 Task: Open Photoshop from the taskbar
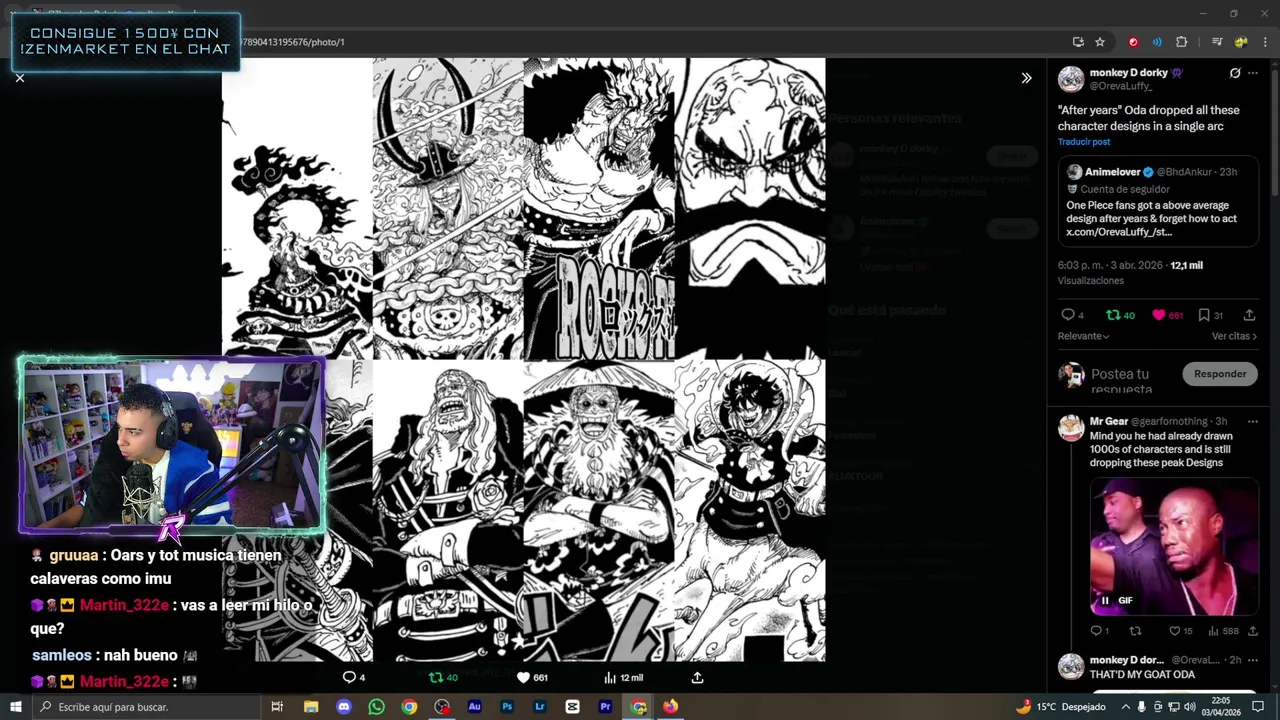(x=507, y=706)
